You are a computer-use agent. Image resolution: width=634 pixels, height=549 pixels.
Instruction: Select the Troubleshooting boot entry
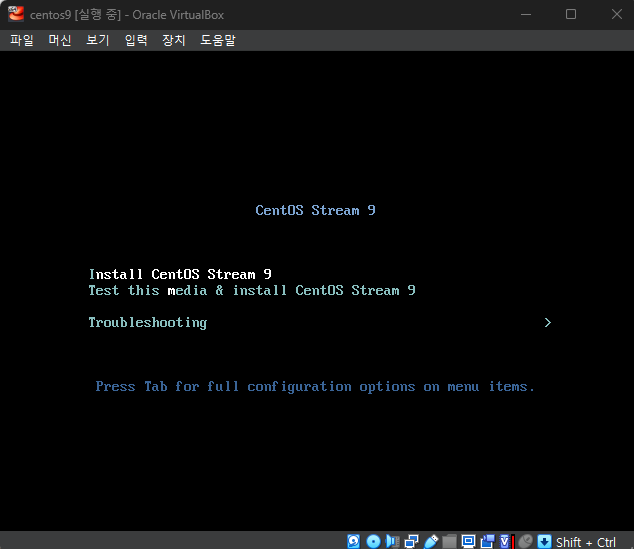click(x=148, y=323)
